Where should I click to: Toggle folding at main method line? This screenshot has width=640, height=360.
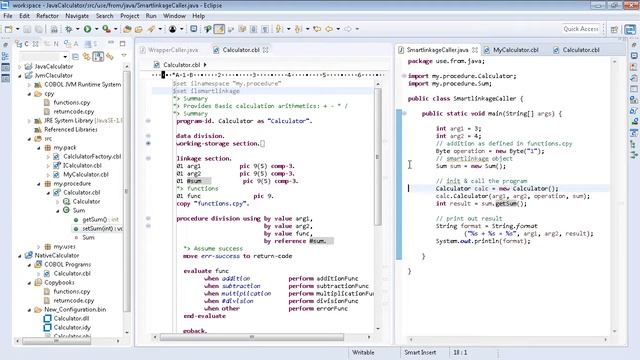[404, 113]
